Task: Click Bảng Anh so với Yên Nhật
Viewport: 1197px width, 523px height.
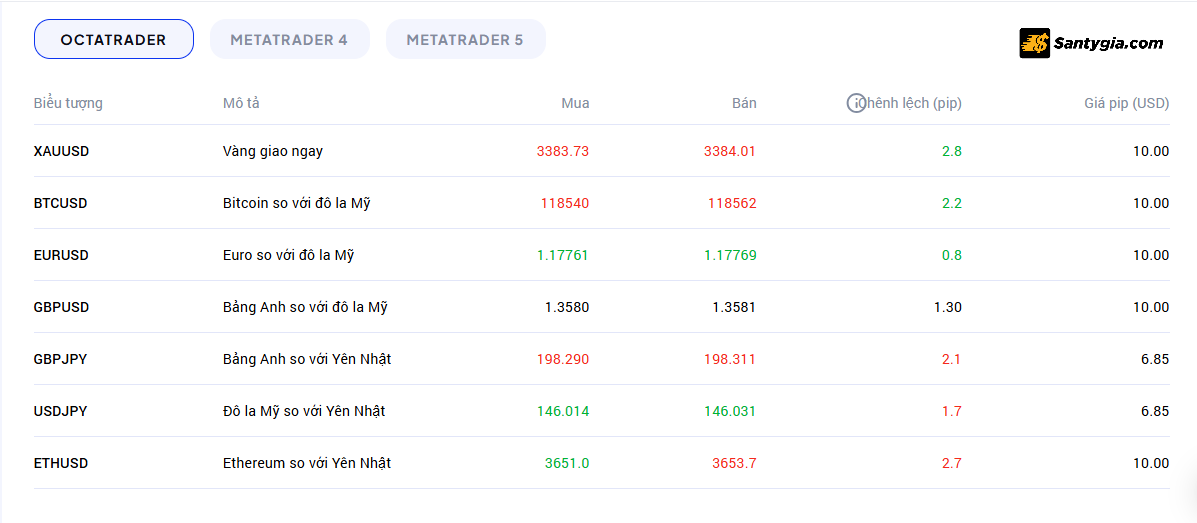Action: [307, 359]
